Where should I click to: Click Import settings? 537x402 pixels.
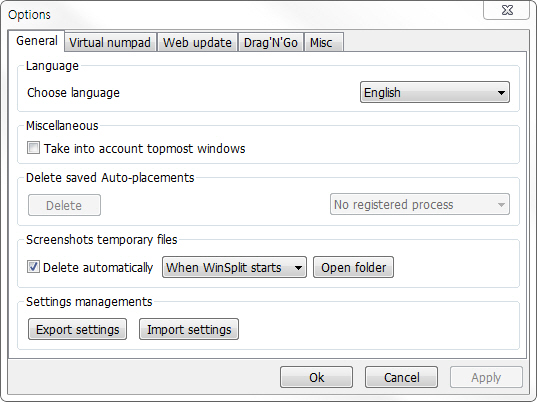click(x=189, y=329)
